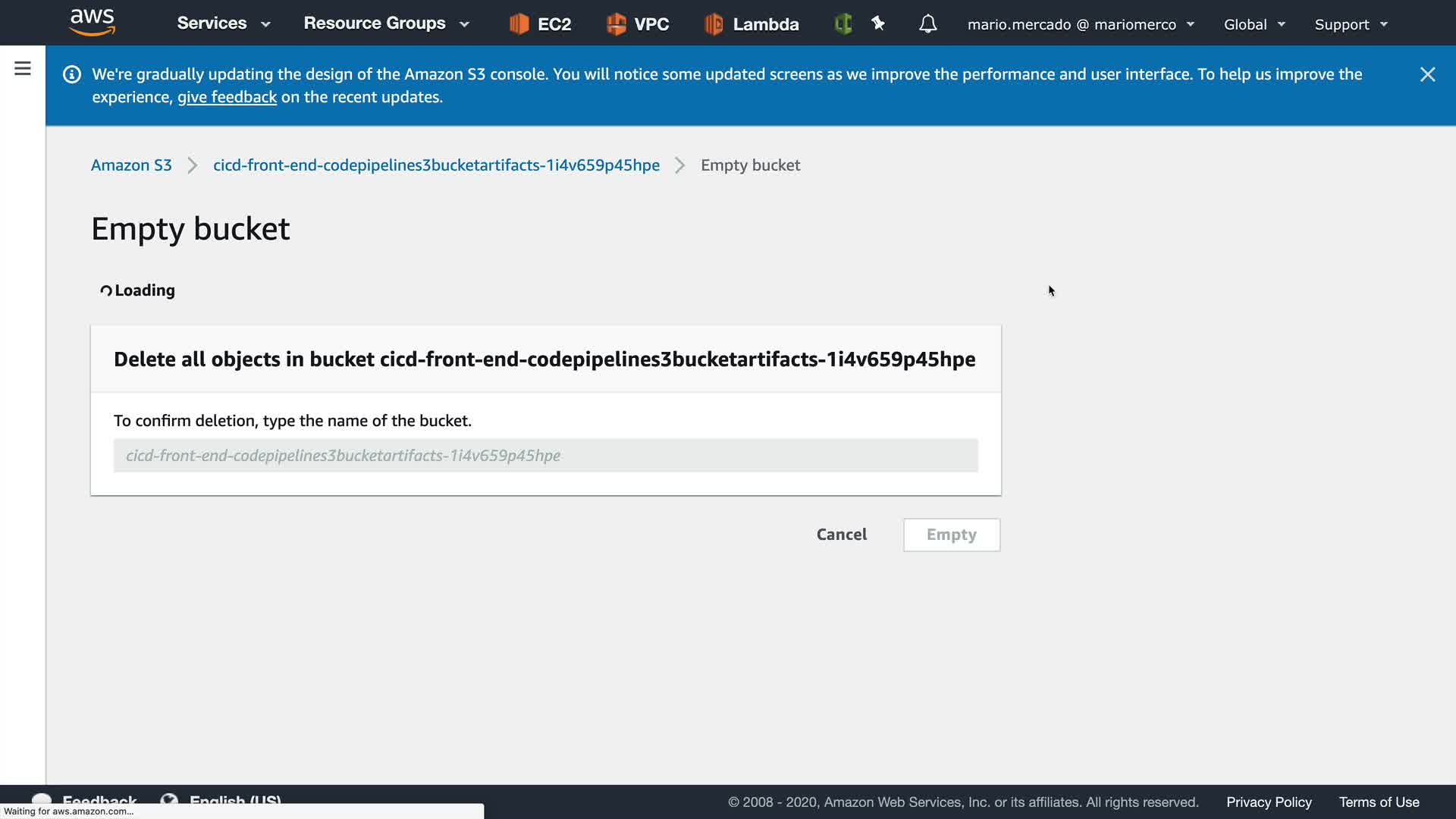Click the green CloudFormation shortcut icon

(x=843, y=24)
